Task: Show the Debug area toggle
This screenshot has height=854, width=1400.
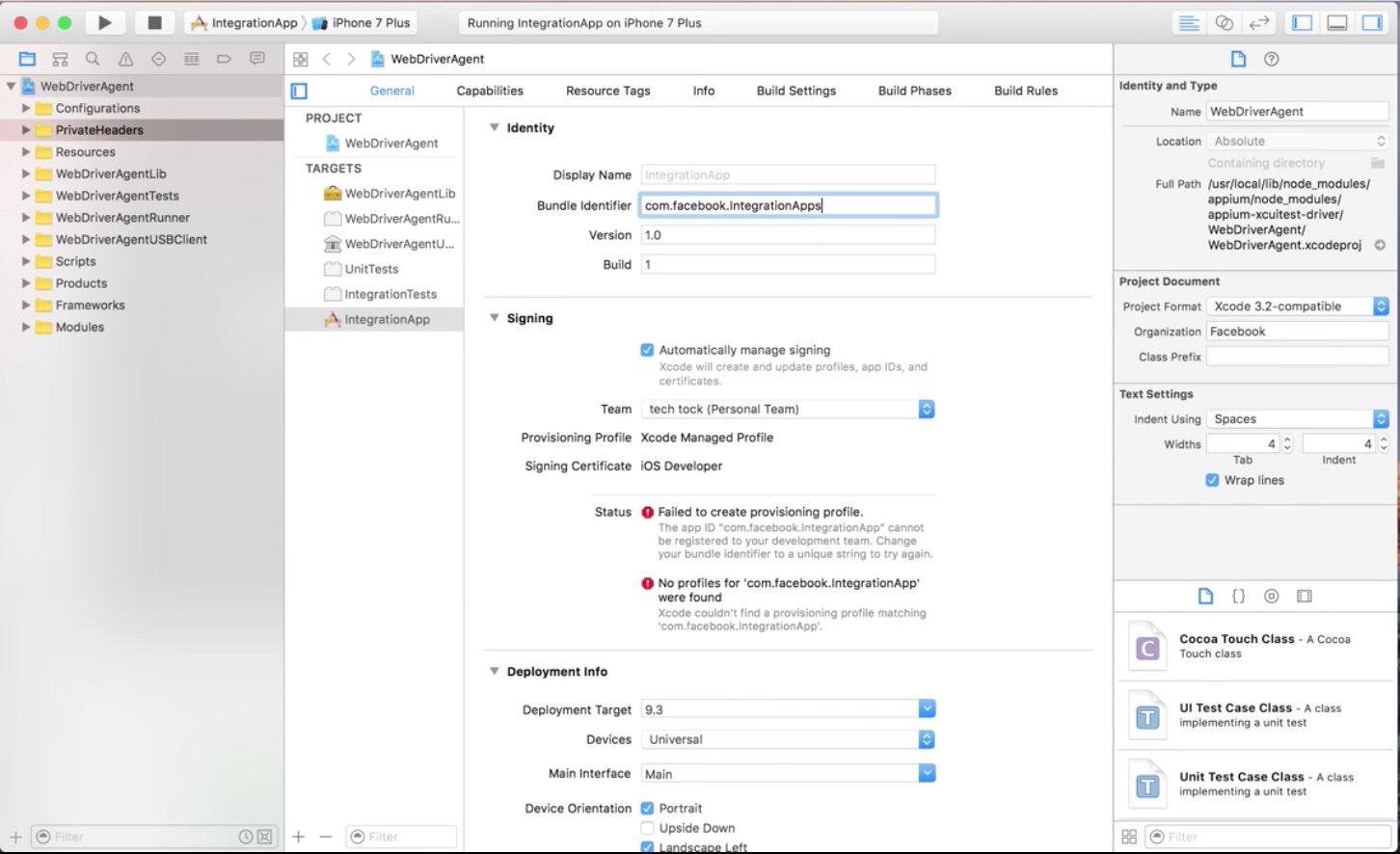Action: [x=1337, y=23]
